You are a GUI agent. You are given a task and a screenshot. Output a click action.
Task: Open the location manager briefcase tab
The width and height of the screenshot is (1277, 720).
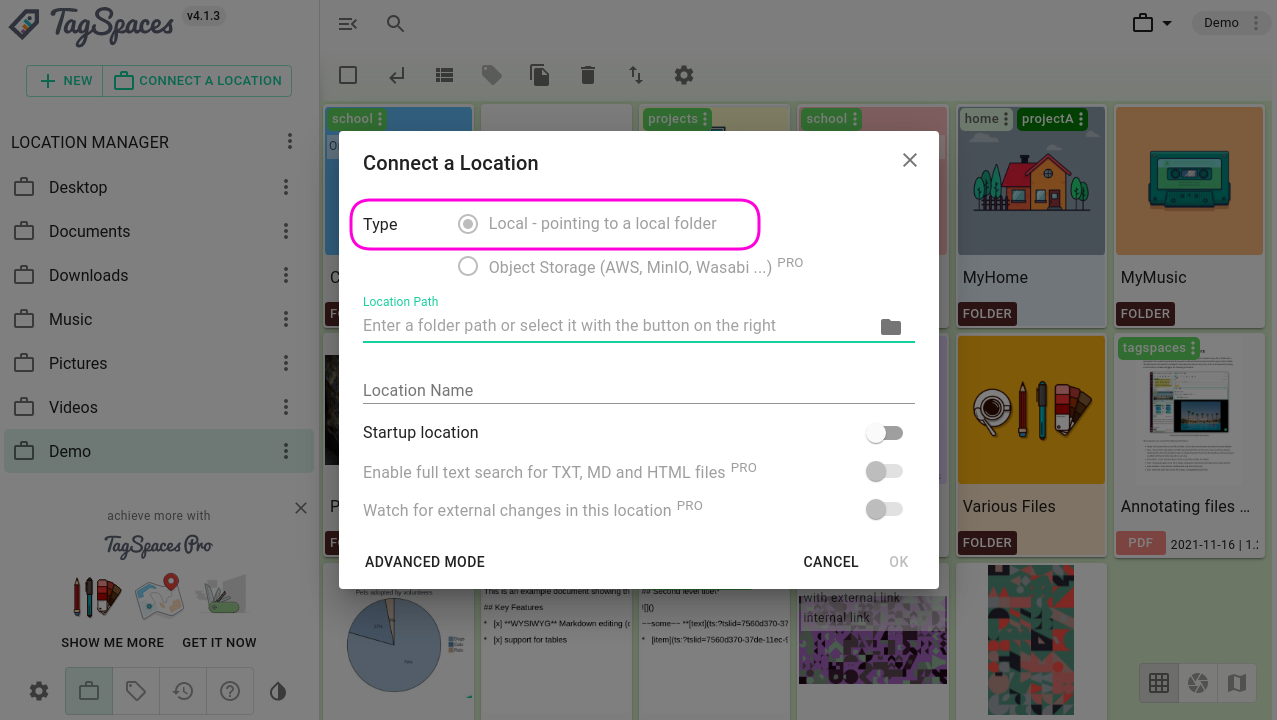(89, 691)
